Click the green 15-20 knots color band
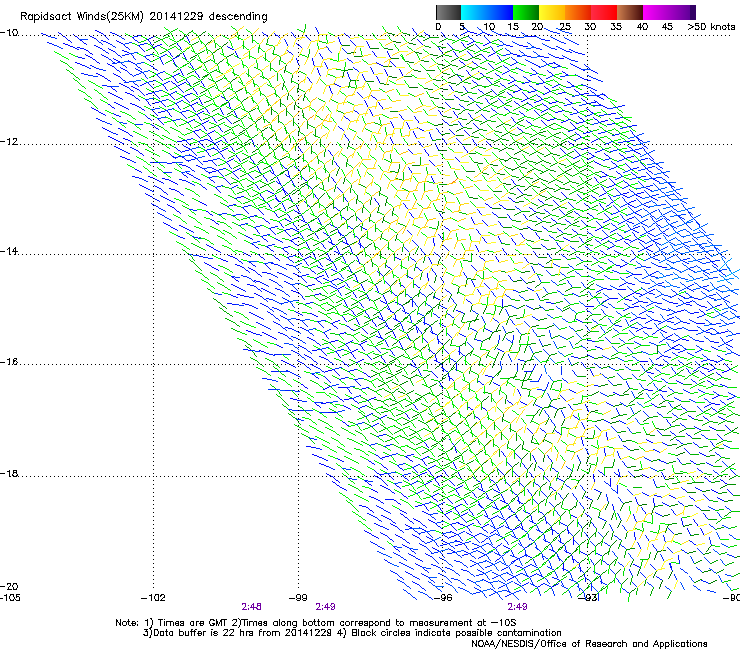740x650 pixels. click(526, 12)
